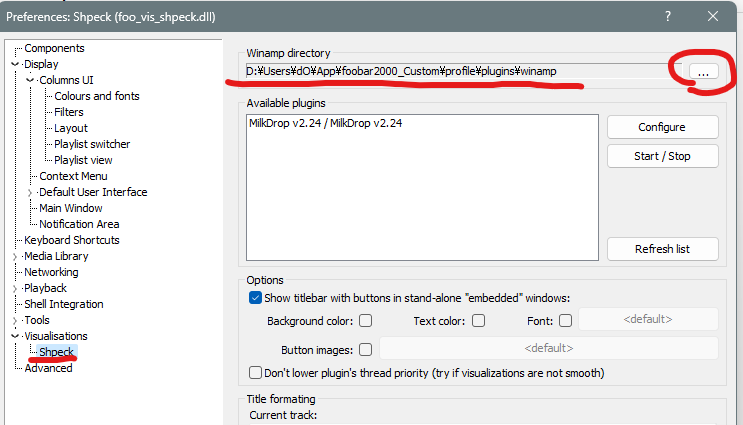The image size is (743, 425).
Task: Open the Filters page
Action: pos(69,112)
